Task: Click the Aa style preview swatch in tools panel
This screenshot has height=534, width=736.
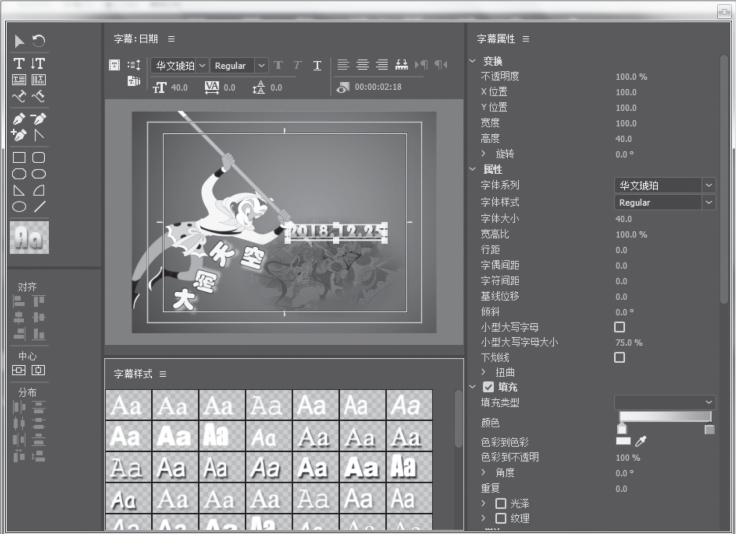Action: (29, 237)
